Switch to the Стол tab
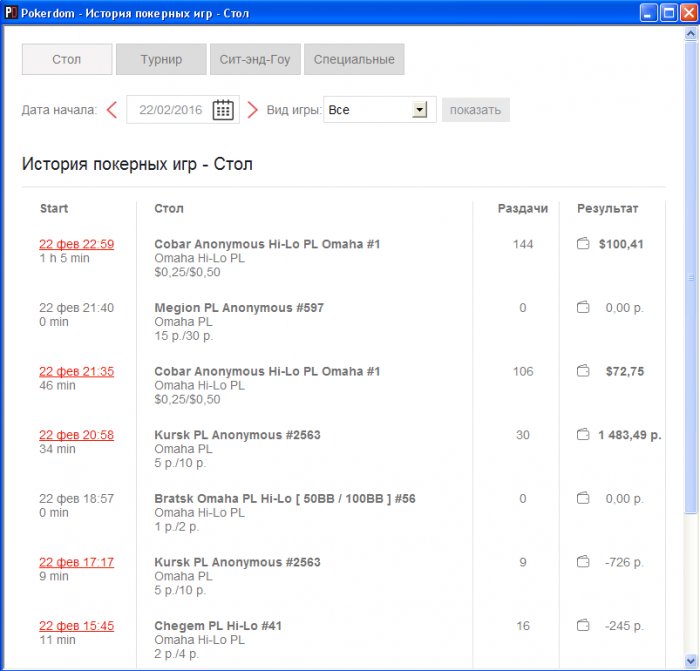The width and height of the screenshot is (700, 671). point(67,59)
